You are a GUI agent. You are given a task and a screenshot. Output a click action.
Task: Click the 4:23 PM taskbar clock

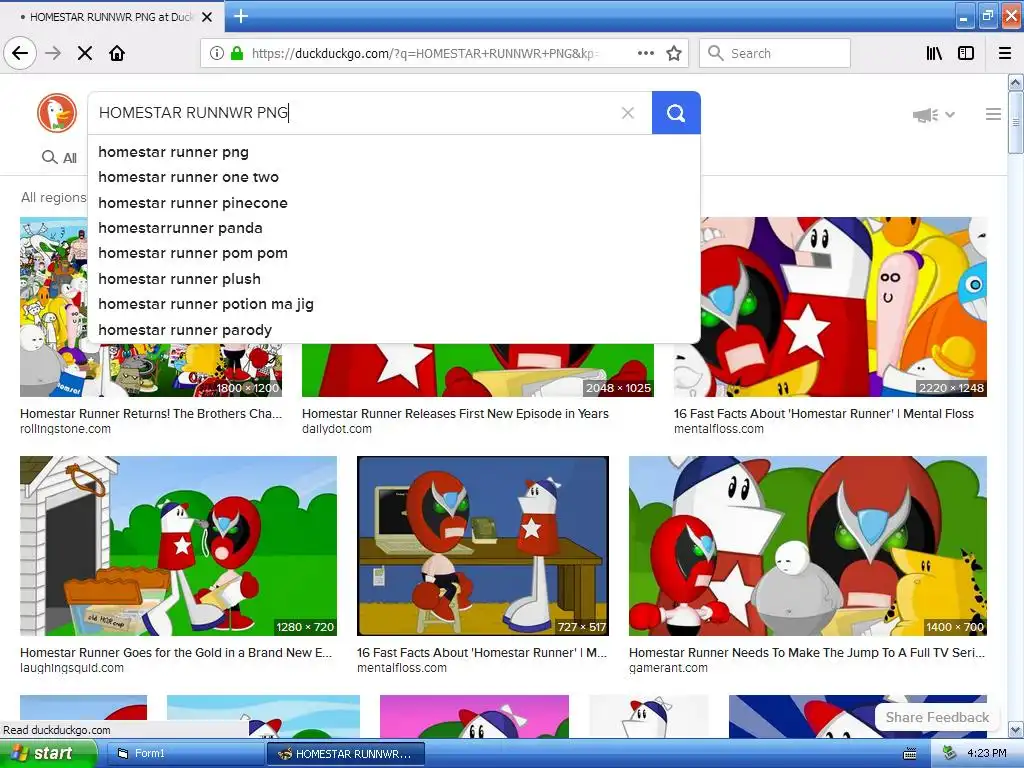[987, 754]
